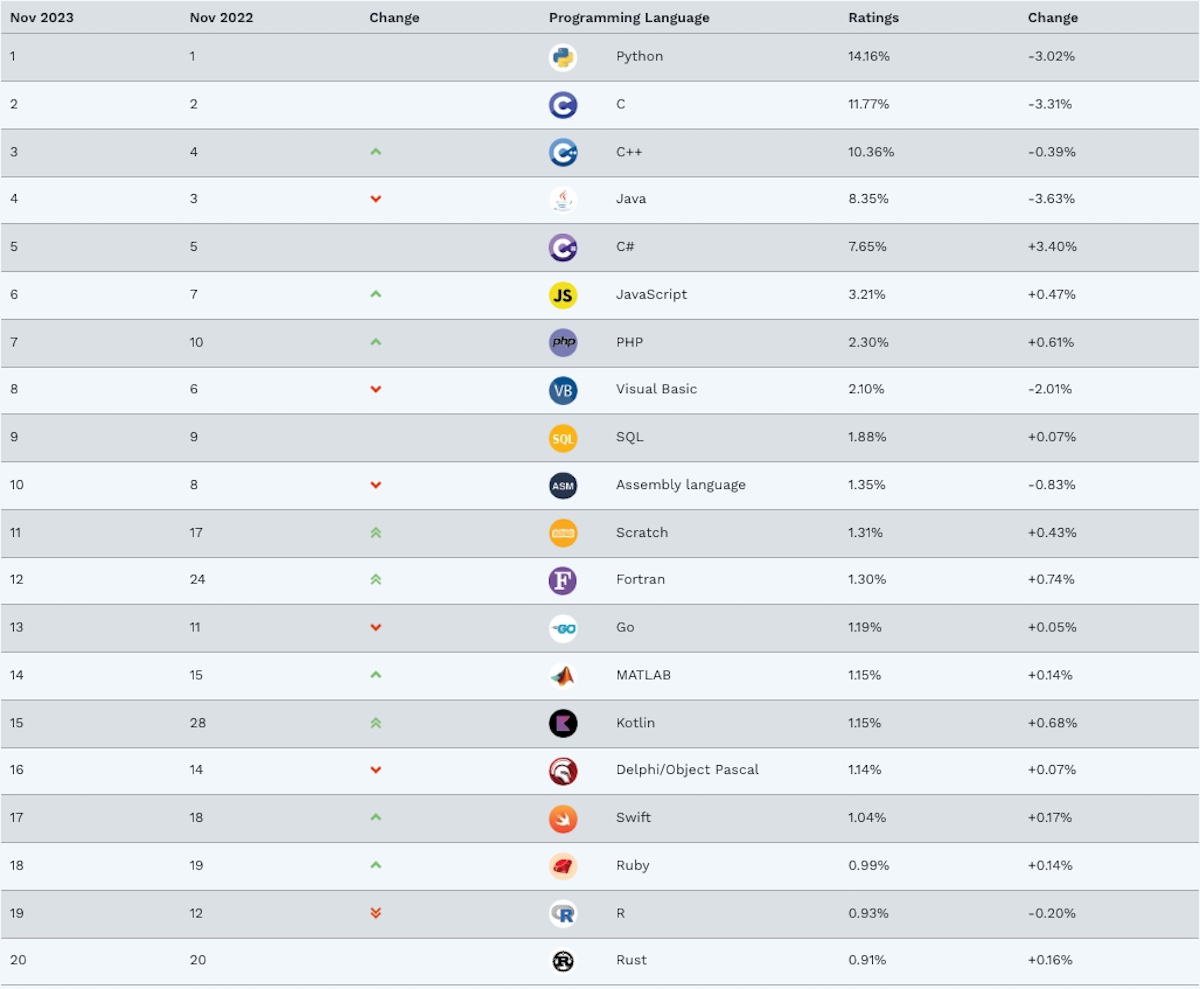1200x989 pixels.
Task: Click the JavaScript JS logo icon
Action: coord(563,295)
